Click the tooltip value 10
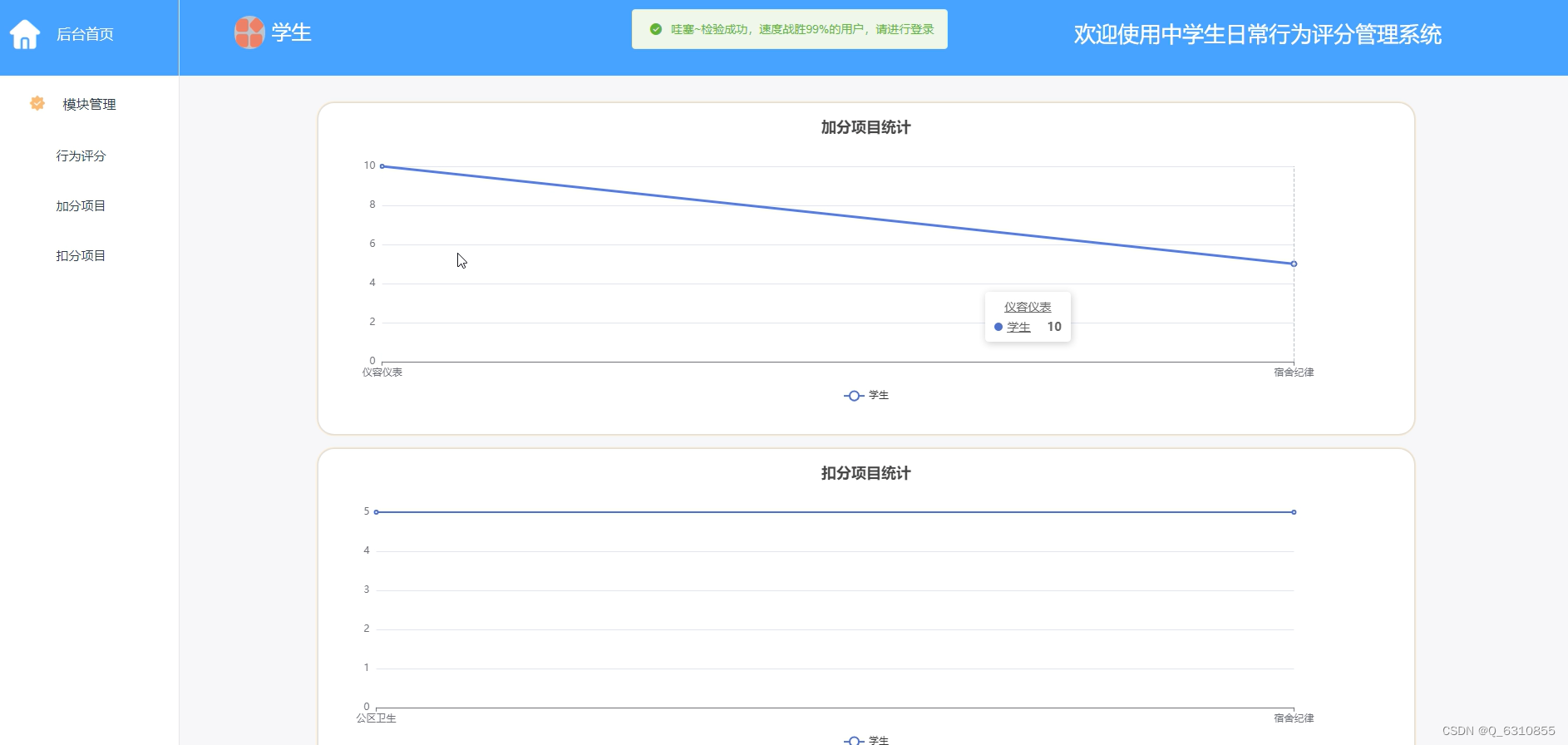Screen dimensions: 1568x745 coord(1054,327)
